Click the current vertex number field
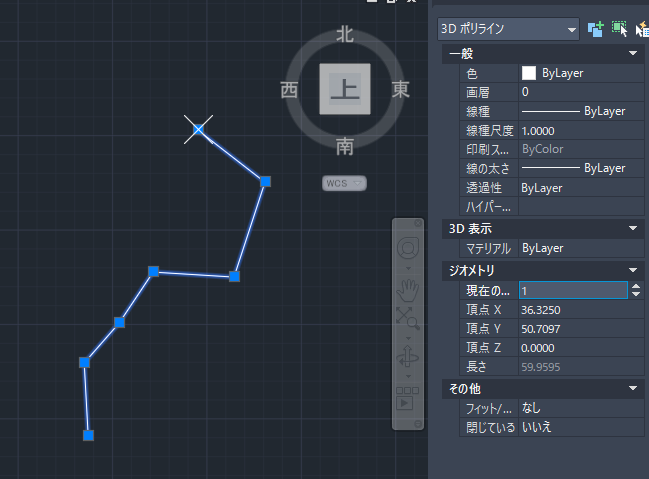Viewport: 649px width, 479px height. [570, 290]
